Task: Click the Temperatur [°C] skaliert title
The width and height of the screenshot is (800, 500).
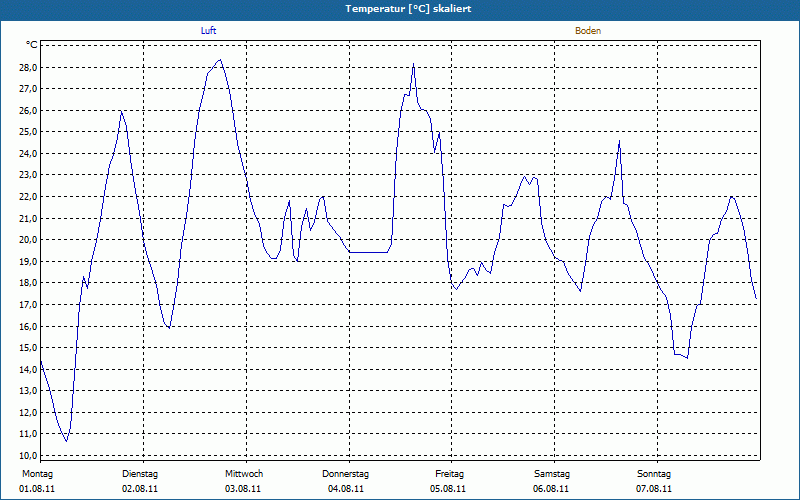Action: [x=408, y=9]
